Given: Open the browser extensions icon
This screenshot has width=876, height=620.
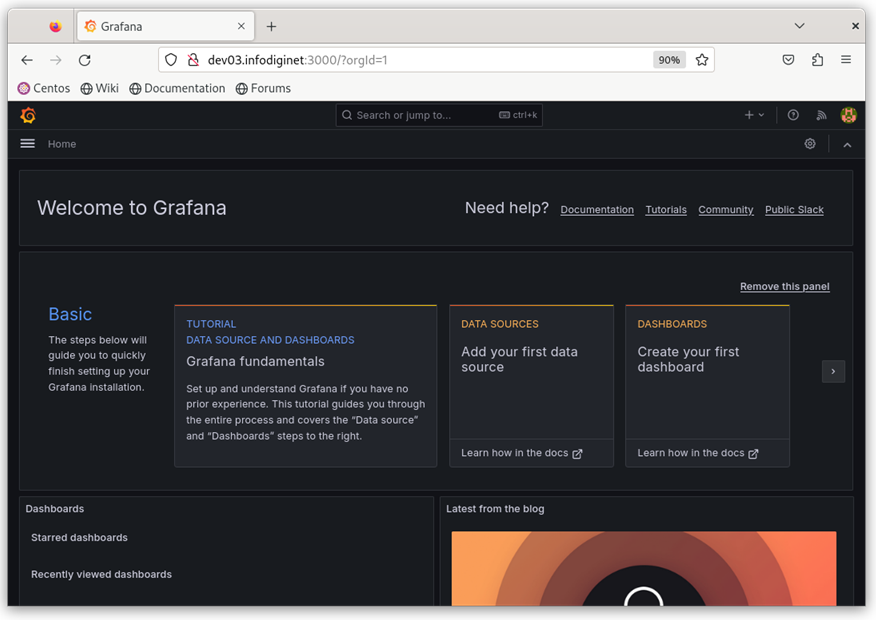Looking at the screenshot, I should (x=817, y=60).
